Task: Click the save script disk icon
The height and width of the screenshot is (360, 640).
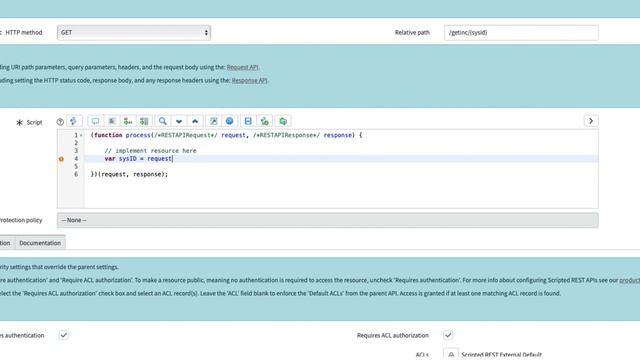Action: click(x=248, y=121)
